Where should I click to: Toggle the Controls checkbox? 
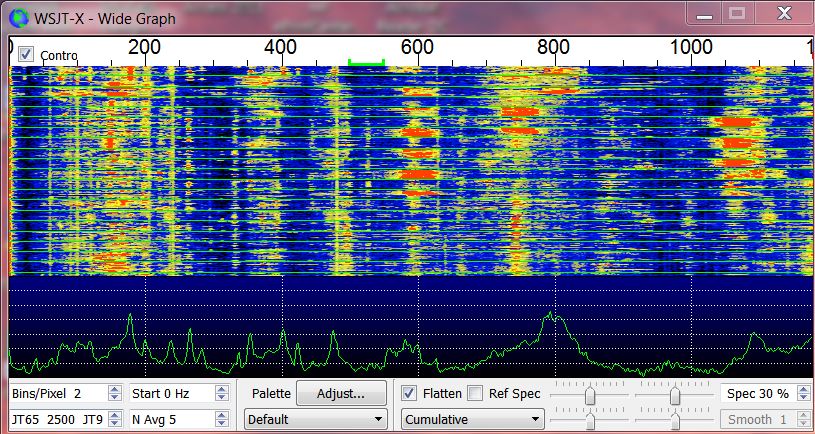[26, 54]
